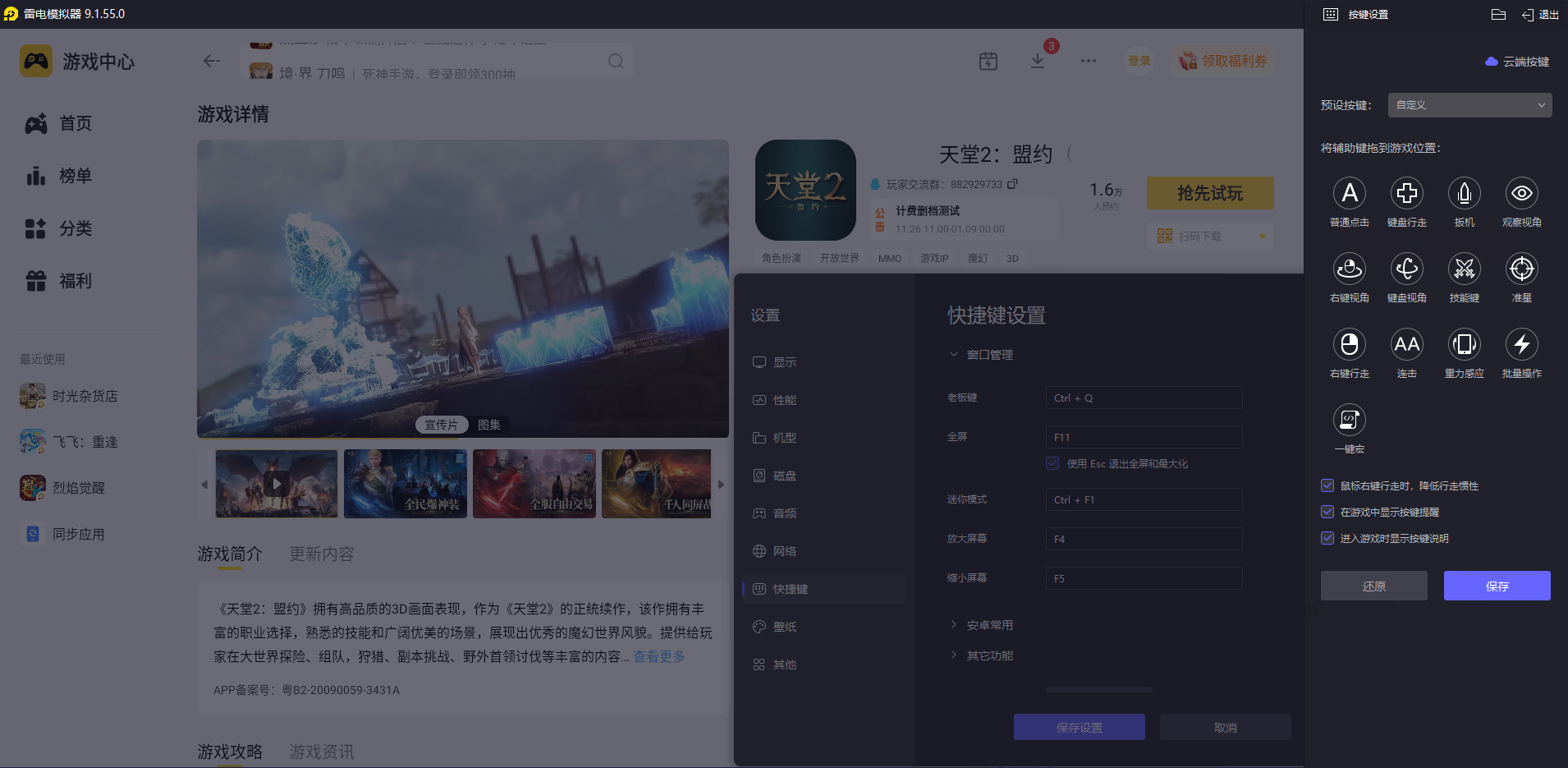Show next screenshot thumbnails
Screen dimensions: 1568x768
[x=721, y=485]
